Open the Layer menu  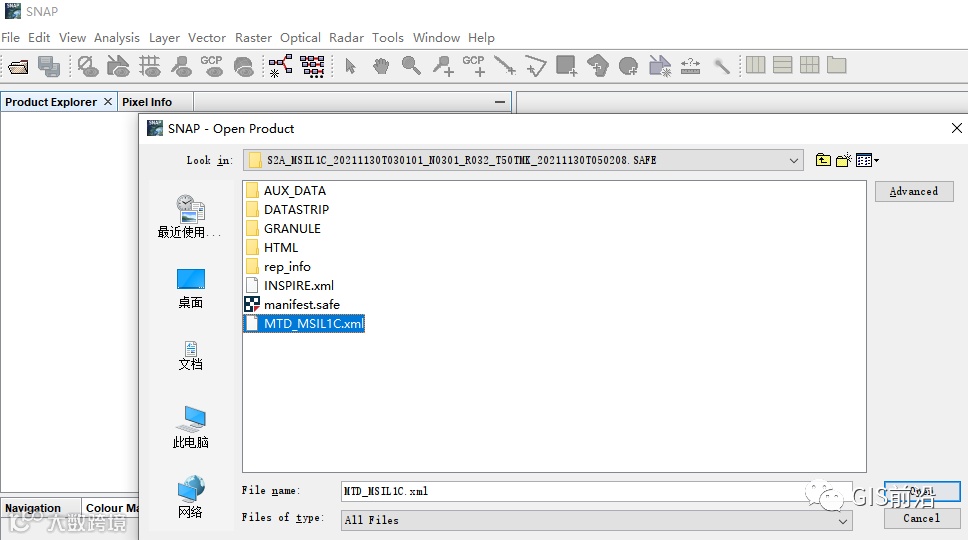click(x=164, y=38)
